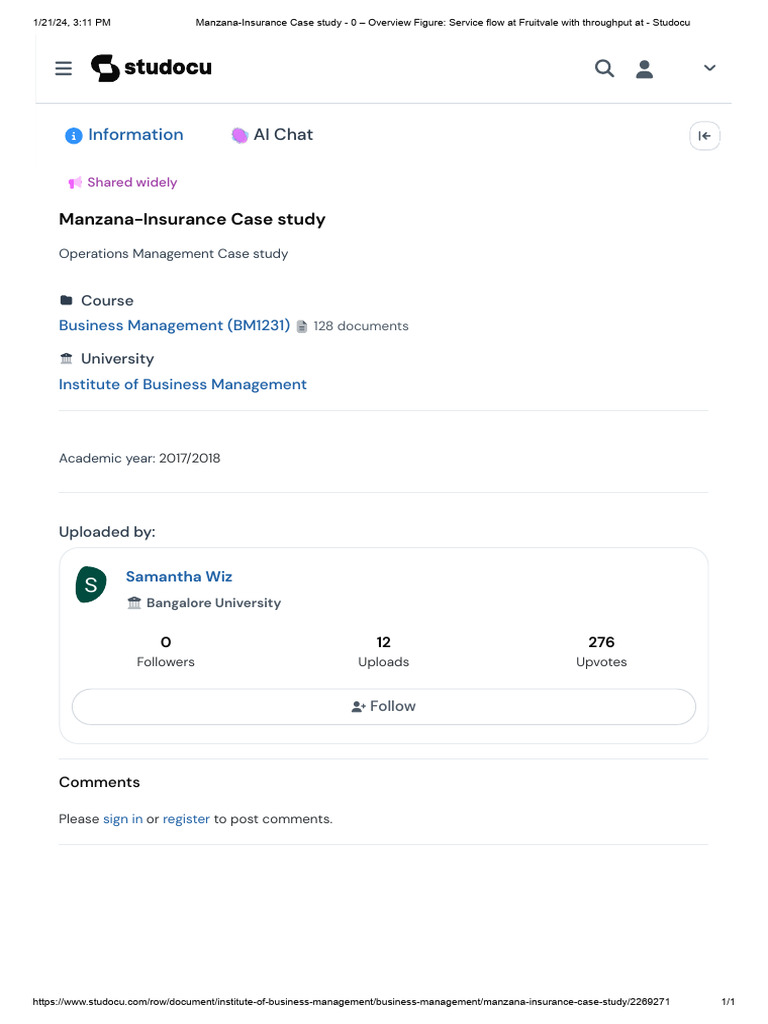Switch to the AI Chat tab
Viewport: 768px width, 1024px height.
pos(271,135)
